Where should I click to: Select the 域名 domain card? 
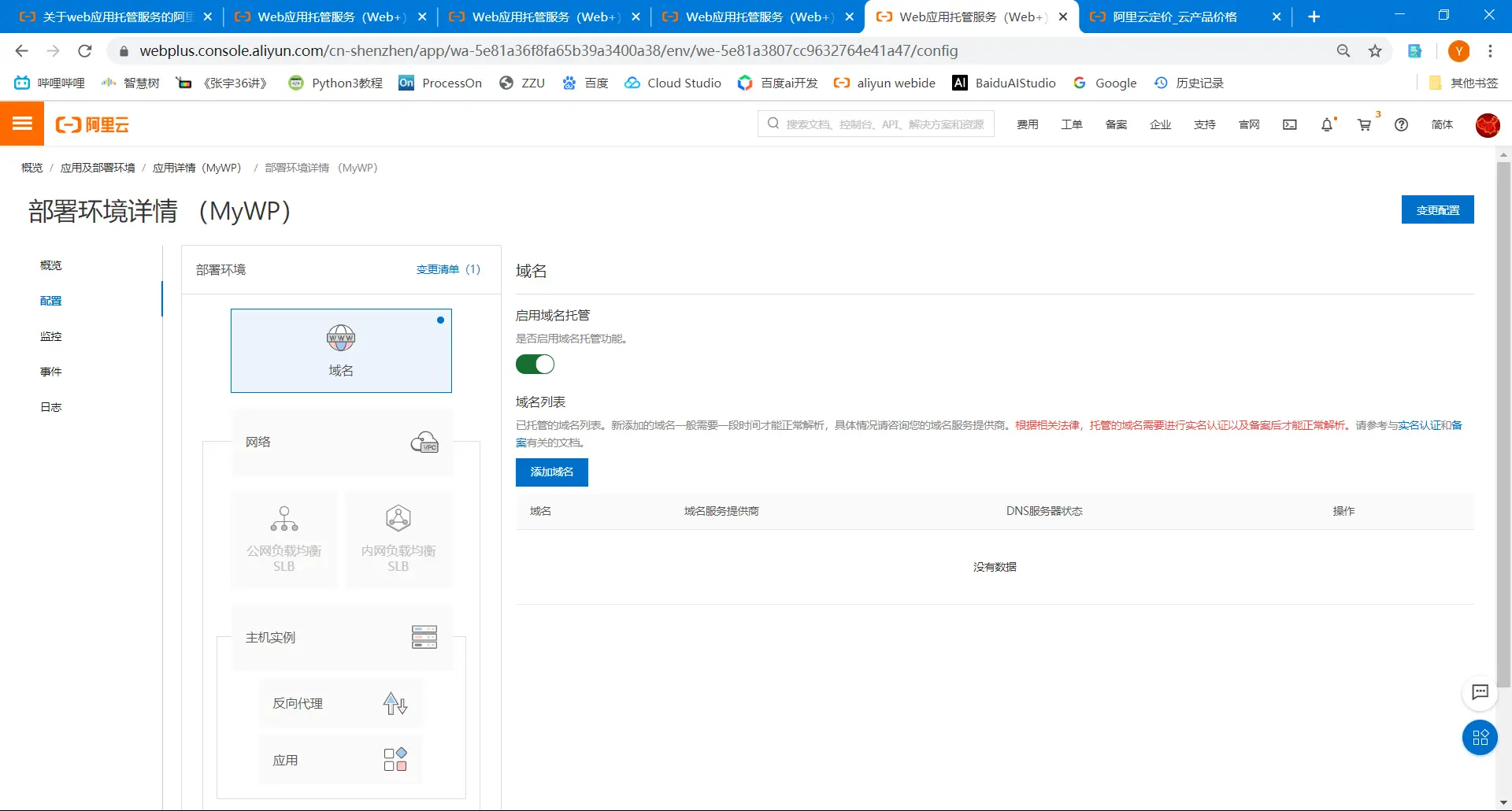[341, 350]
